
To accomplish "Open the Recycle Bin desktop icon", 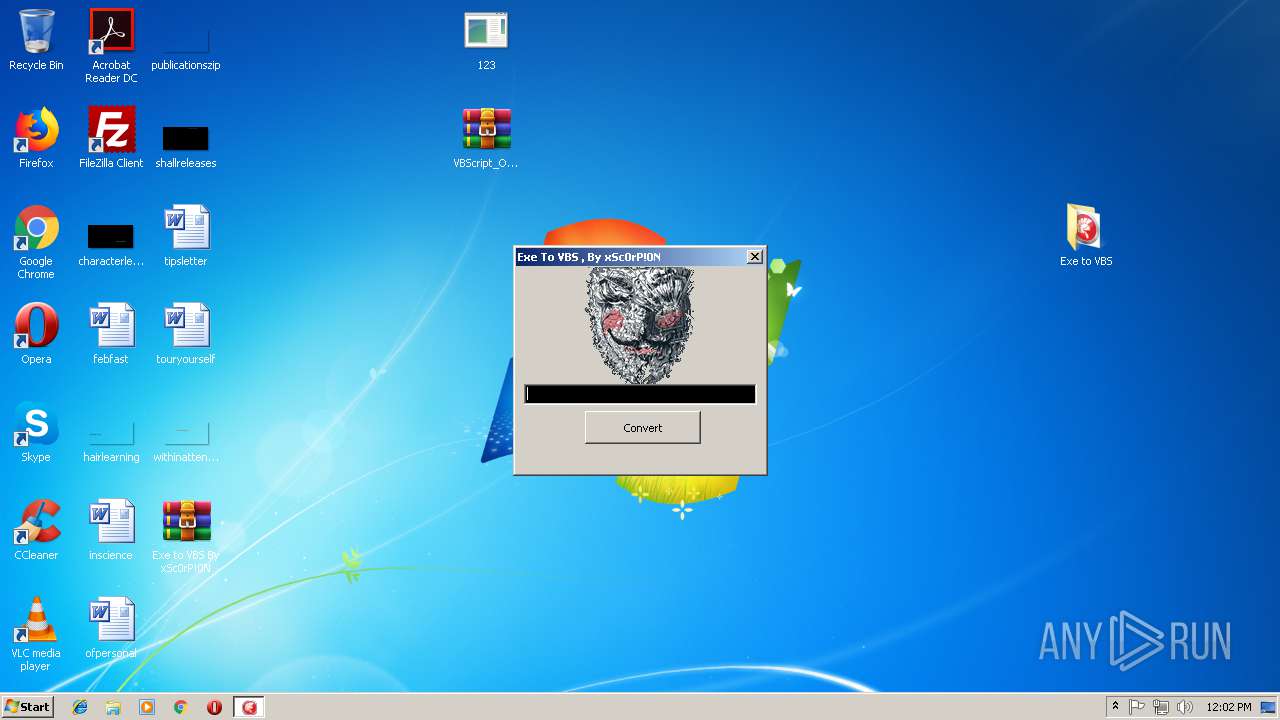I will (x=36, y=40).
